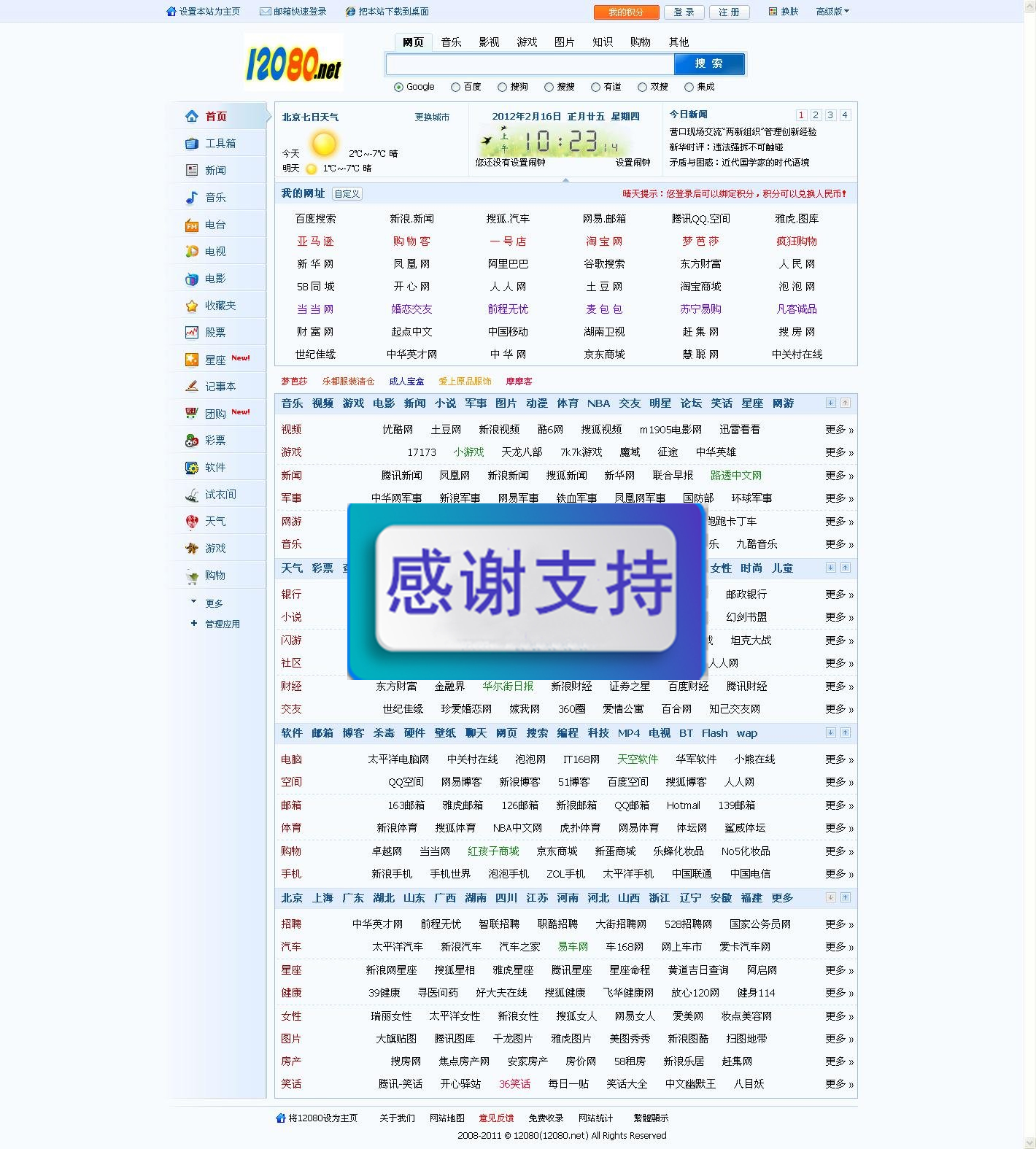Switch to the 其他 search tab
The height and width of the screenshot is (1149, 1036).
pyautogui.click(x=679, y=42)
